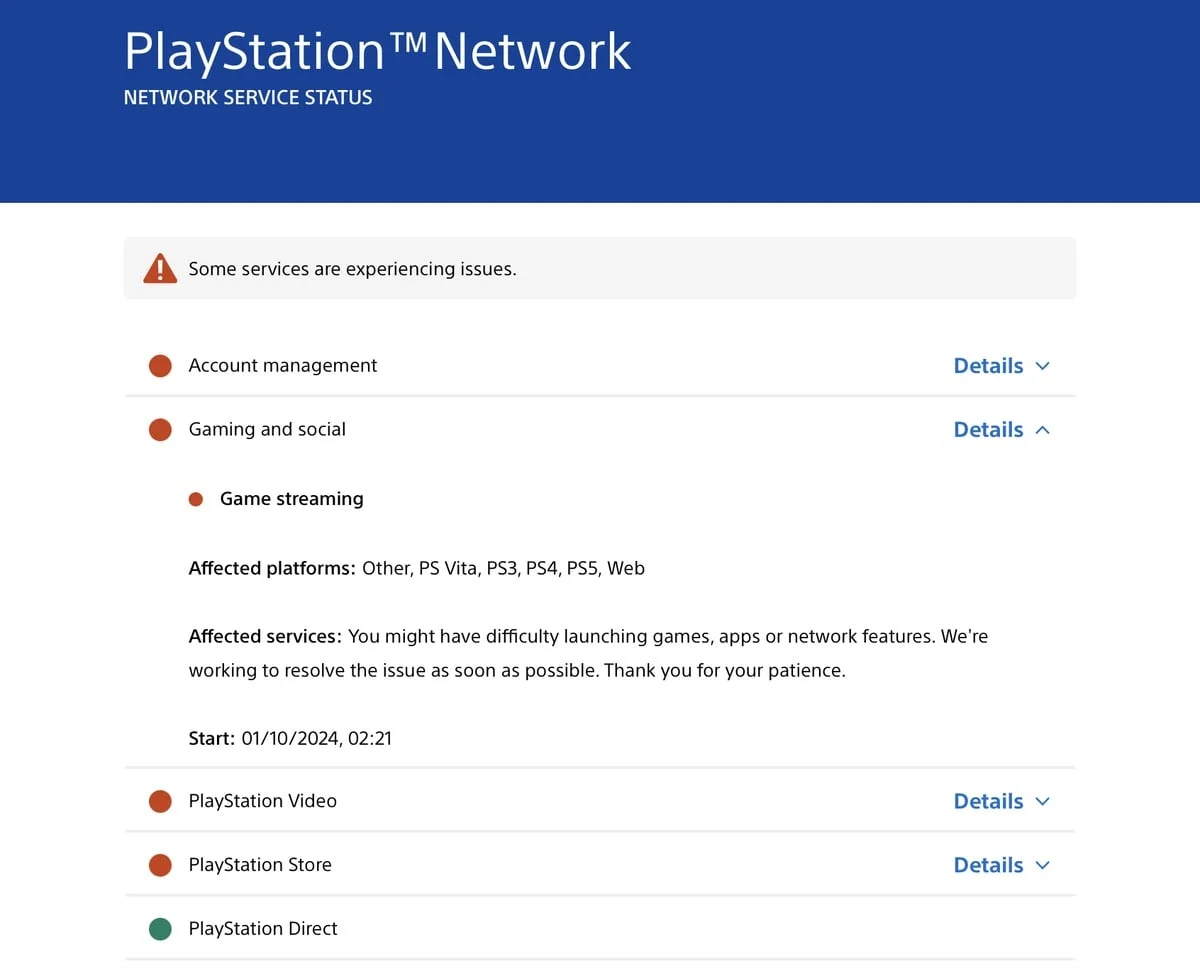Click the NETWORK SERVICE STATUS subtitle
The image size is (1200, 971).
247,97
